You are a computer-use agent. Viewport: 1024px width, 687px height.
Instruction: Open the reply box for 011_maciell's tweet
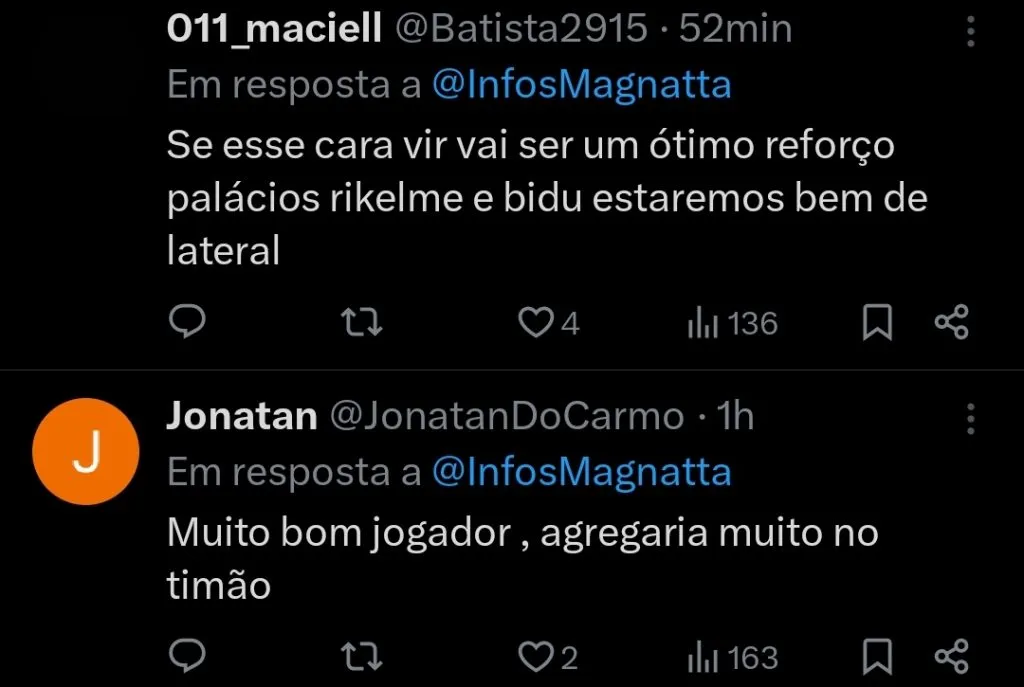pyautogui.click(x=188, y=322)
